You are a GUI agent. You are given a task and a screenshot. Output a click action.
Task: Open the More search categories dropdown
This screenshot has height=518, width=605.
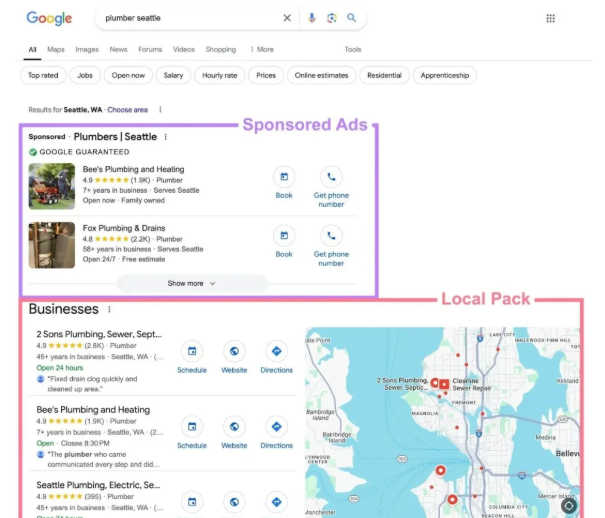(x=262, y=49)
